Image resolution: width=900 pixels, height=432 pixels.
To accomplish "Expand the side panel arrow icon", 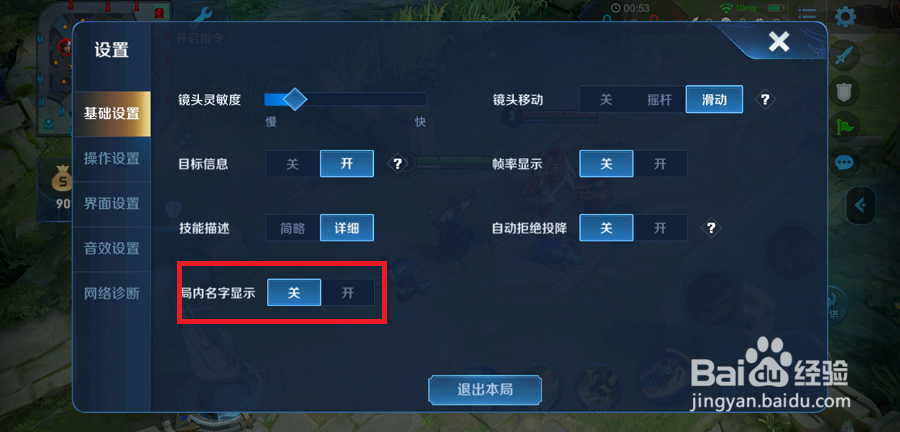I will (860, 205).
